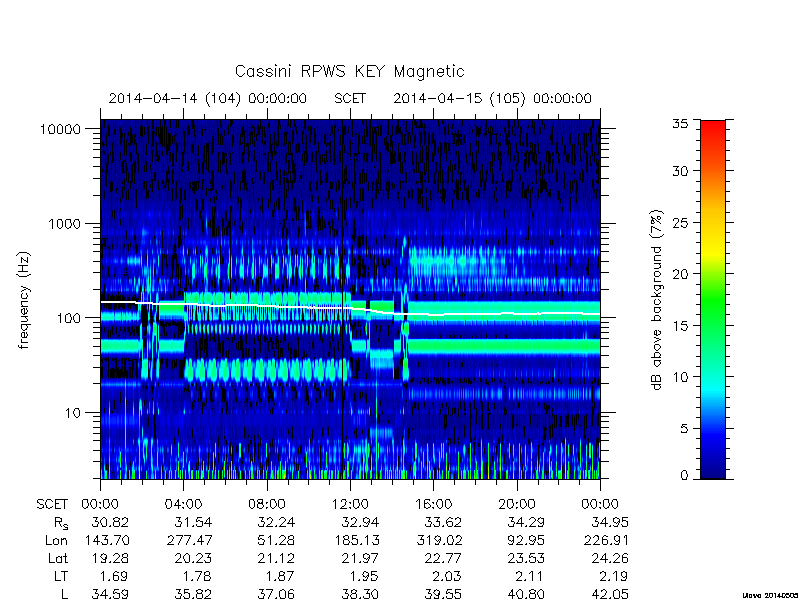Select the LT value 1.78

click(197, 577)
